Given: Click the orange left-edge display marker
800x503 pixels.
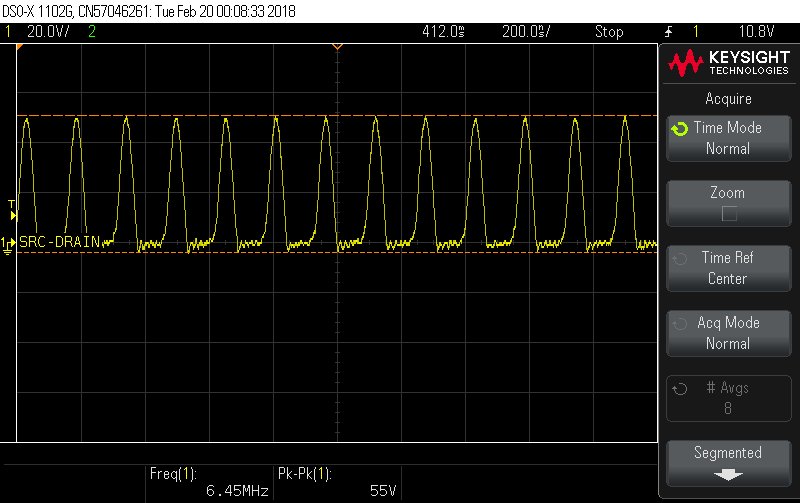Looking at the screenshot, I should (x=20, y=47).
